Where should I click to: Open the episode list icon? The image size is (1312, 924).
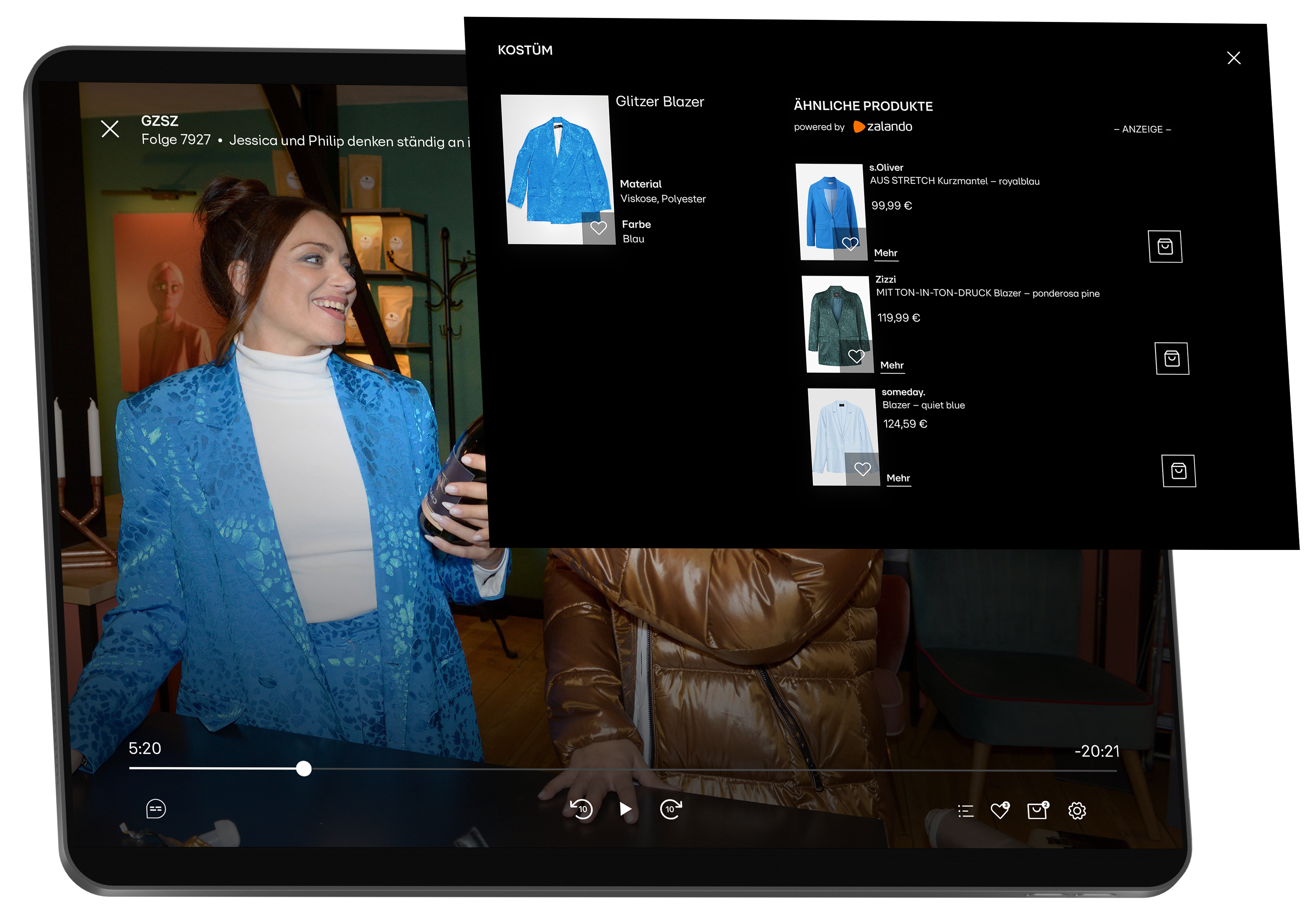[965, 811]
